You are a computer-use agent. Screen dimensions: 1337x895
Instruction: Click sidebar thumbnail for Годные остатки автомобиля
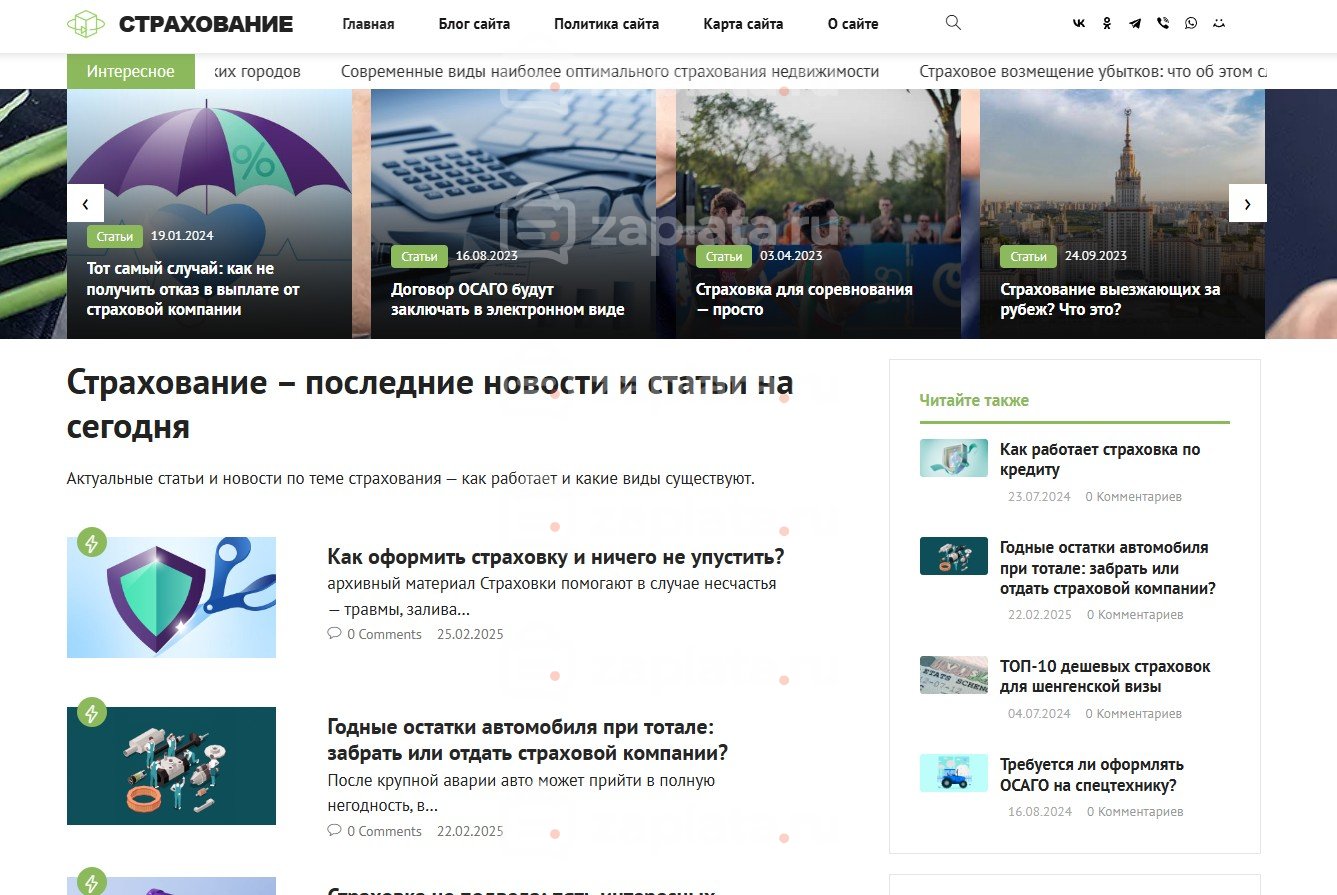pos(953,556)
